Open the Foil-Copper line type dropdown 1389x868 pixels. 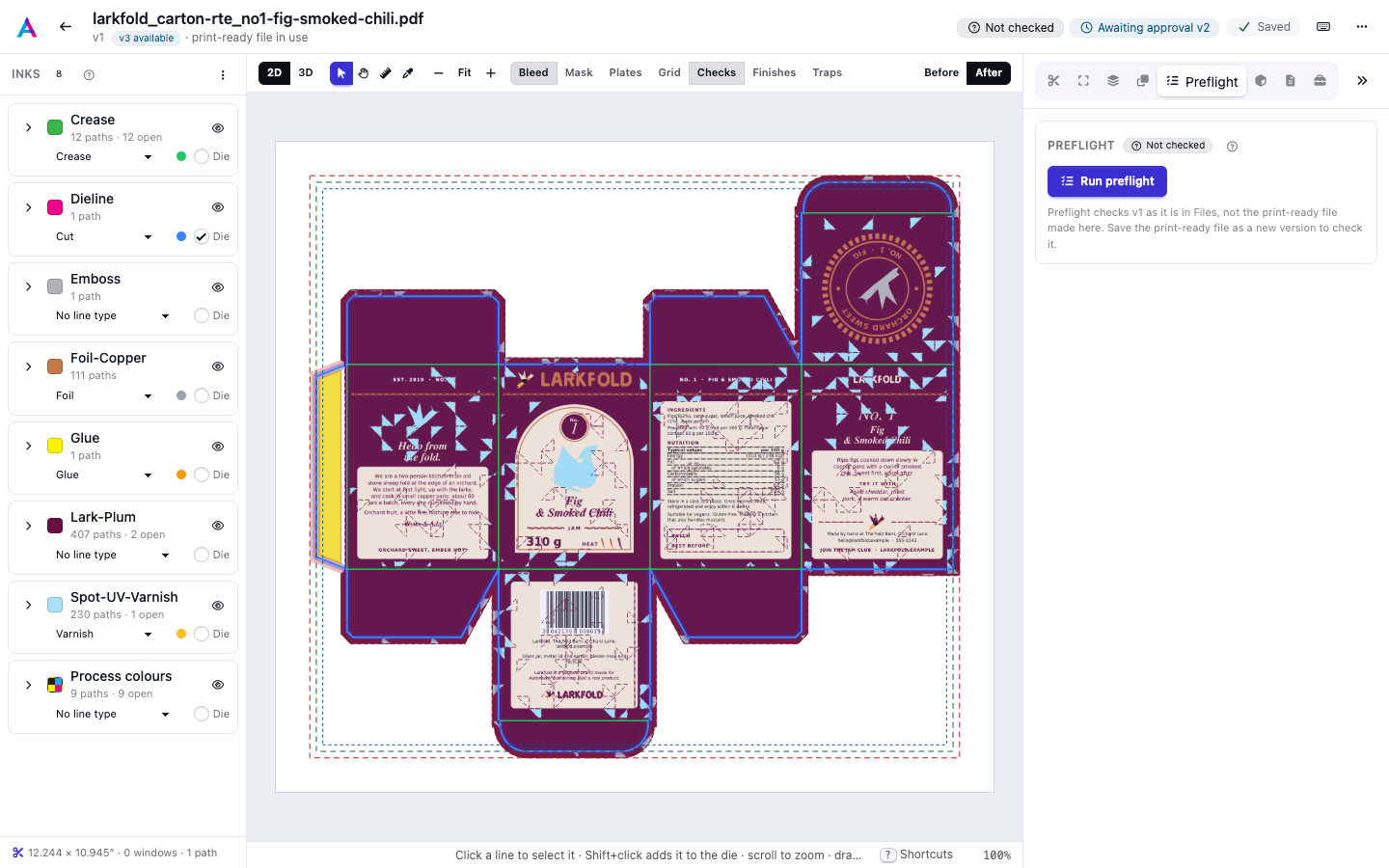104,395
